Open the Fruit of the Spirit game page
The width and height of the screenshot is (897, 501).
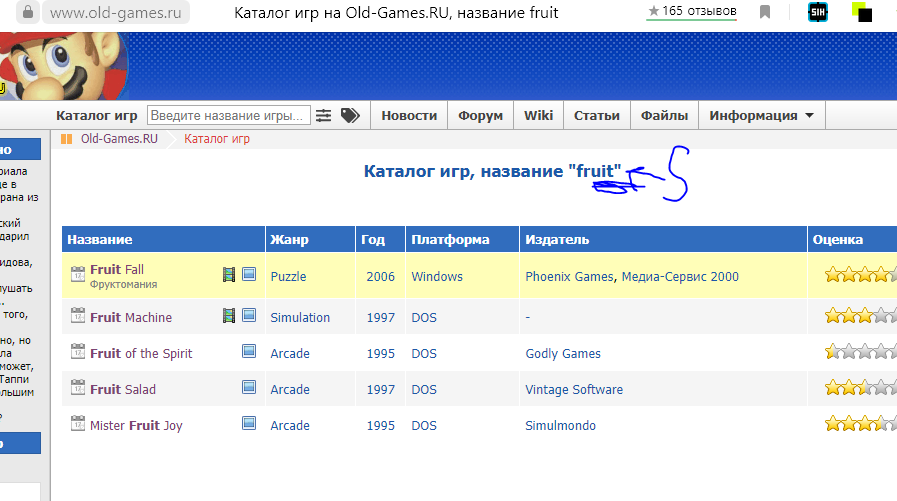[x=141, y=353]
